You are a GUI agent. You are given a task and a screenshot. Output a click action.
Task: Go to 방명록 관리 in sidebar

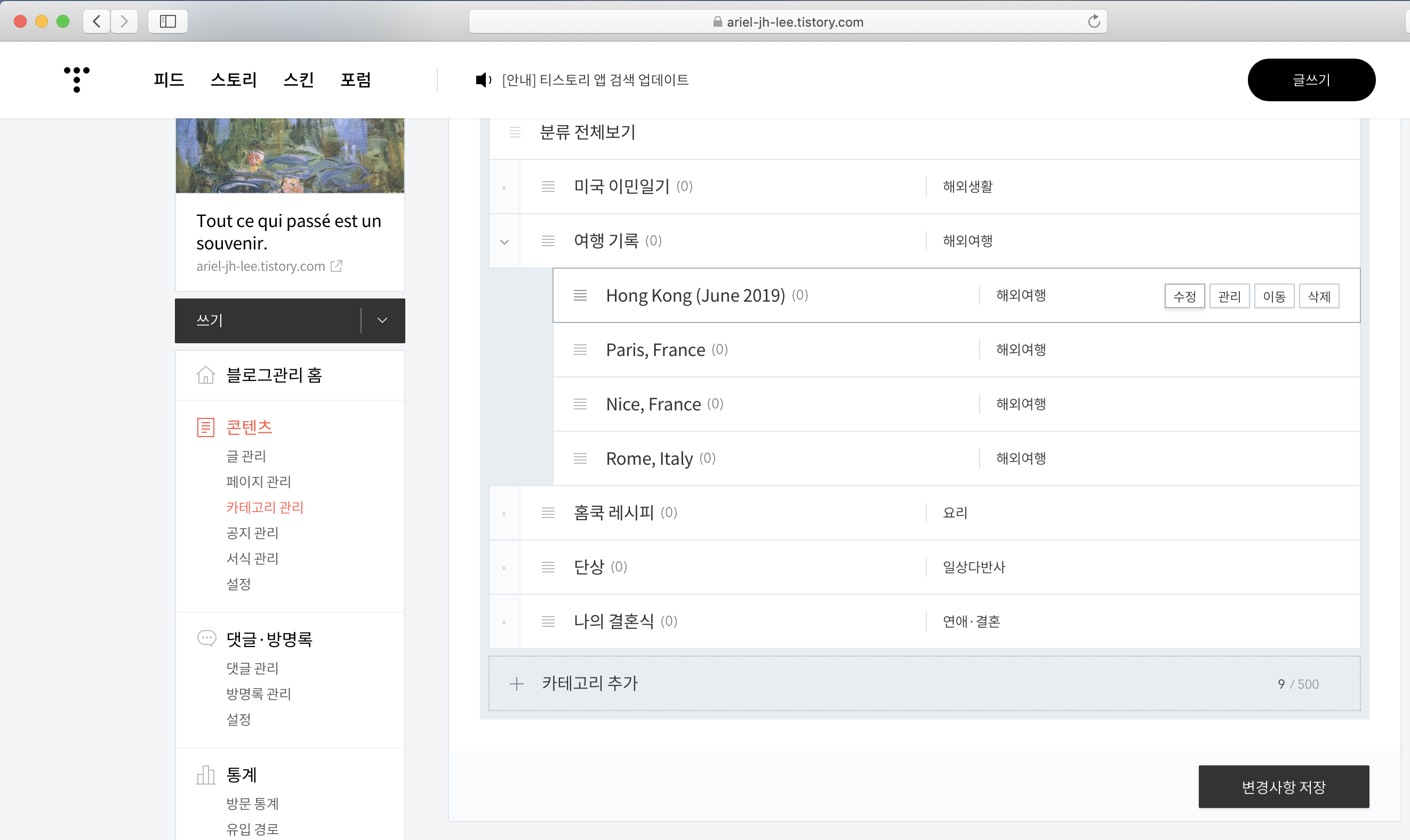pos(258,693)
